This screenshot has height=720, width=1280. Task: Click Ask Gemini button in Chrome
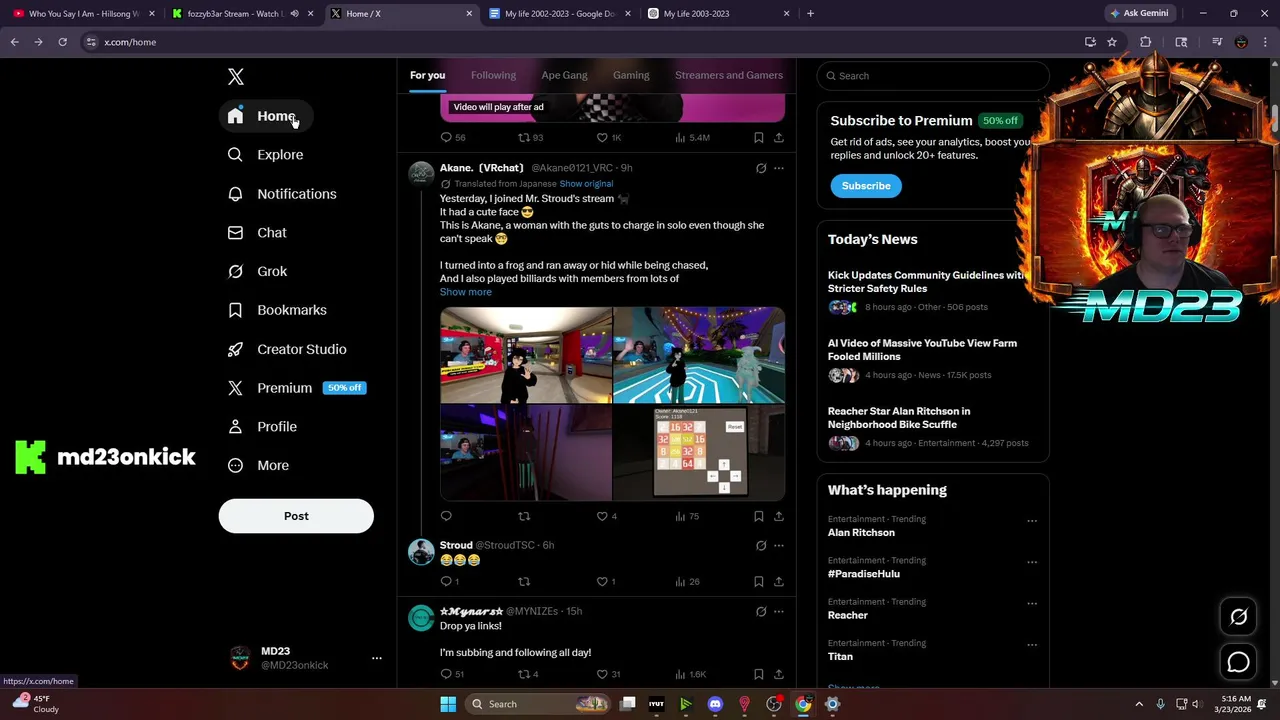[1138, 13]
